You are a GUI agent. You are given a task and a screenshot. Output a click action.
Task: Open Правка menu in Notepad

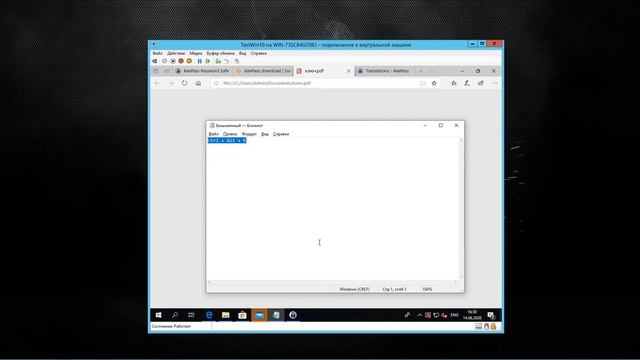(x=230, y=134)
